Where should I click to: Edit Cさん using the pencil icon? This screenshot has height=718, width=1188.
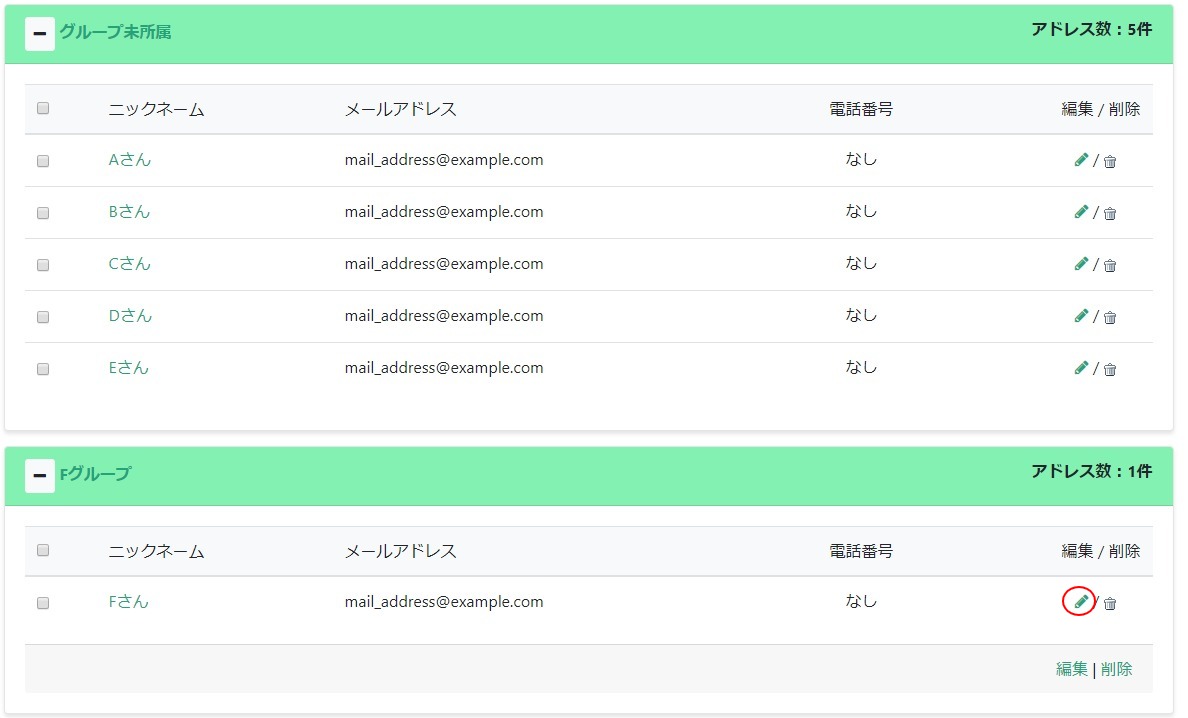click(x=1081, y=264)
